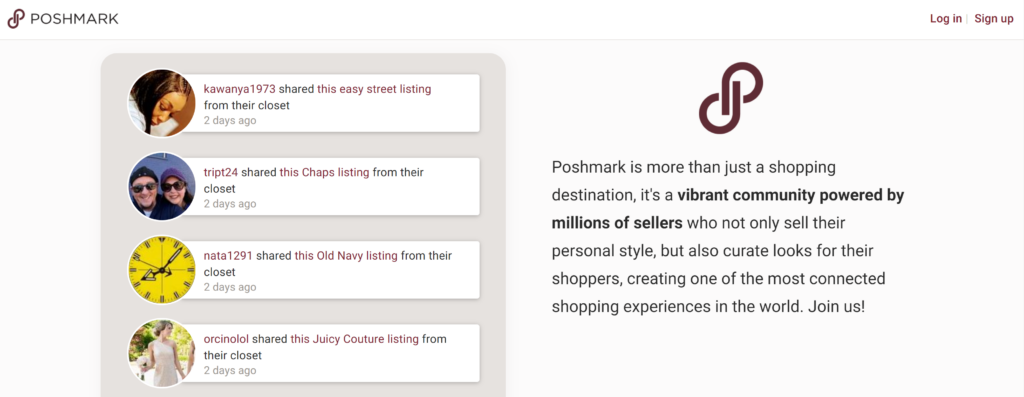This screenshot has width=1024, height=397.
Task: Select nata1291's yellow clock avatar
Action: [161, 270]
